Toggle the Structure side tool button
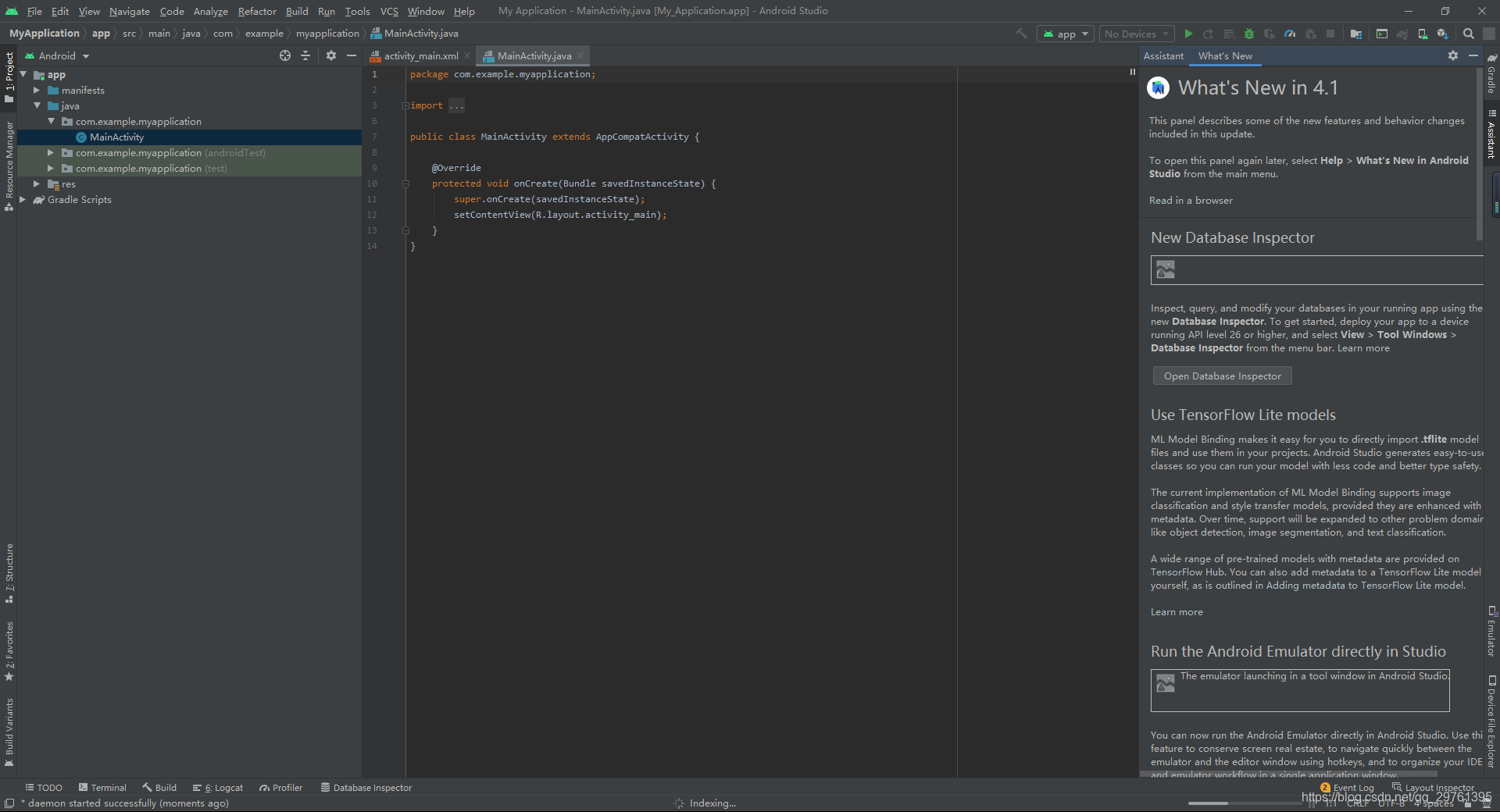1500x812 pixels. tap(9, 573)
